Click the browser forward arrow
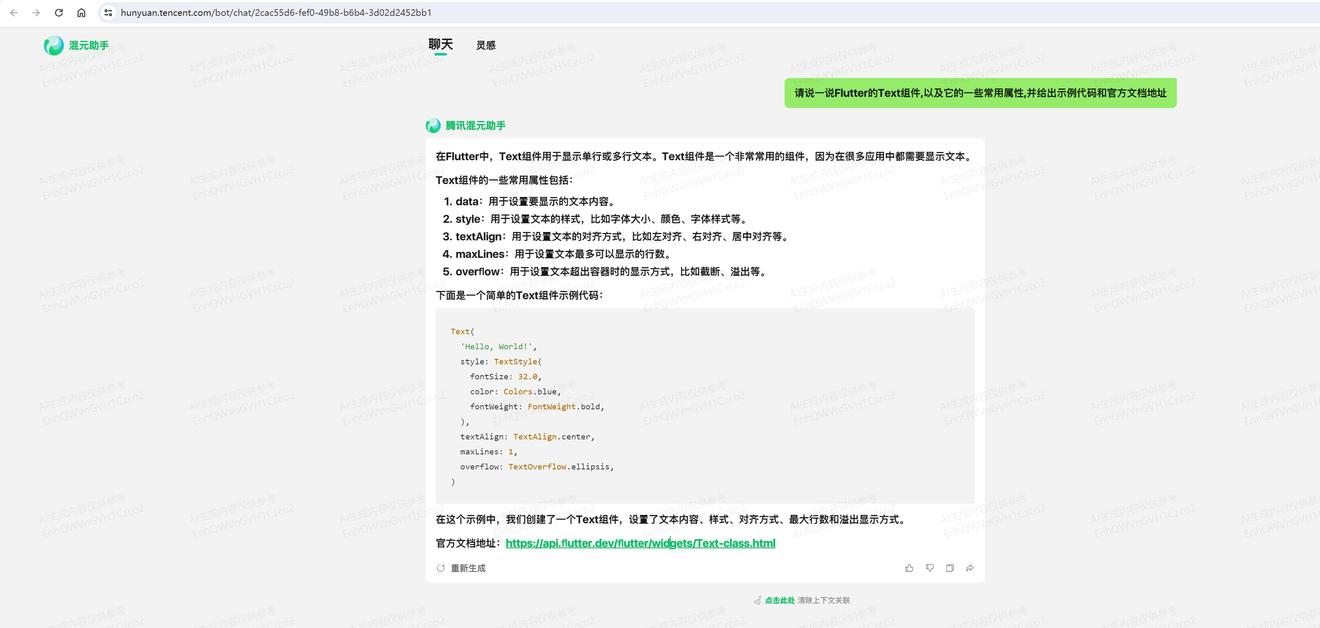 coord(36,13)
